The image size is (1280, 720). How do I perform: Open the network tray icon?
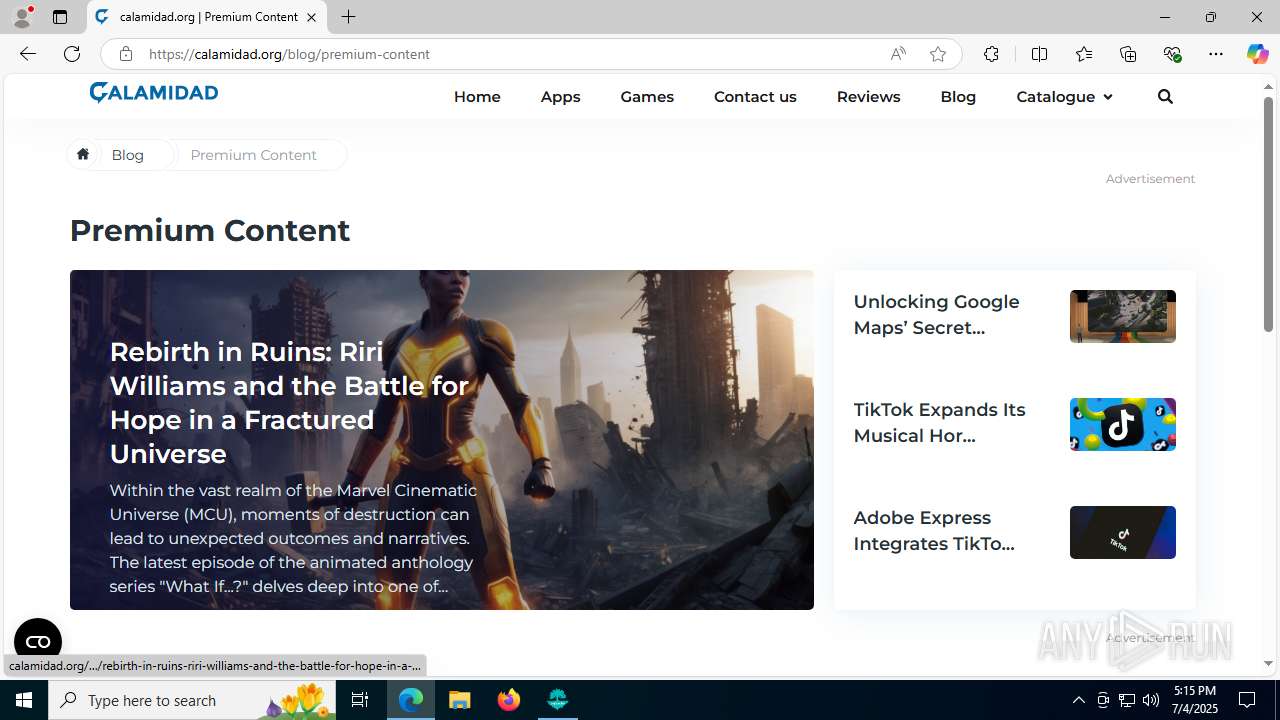coord(1127,700)
